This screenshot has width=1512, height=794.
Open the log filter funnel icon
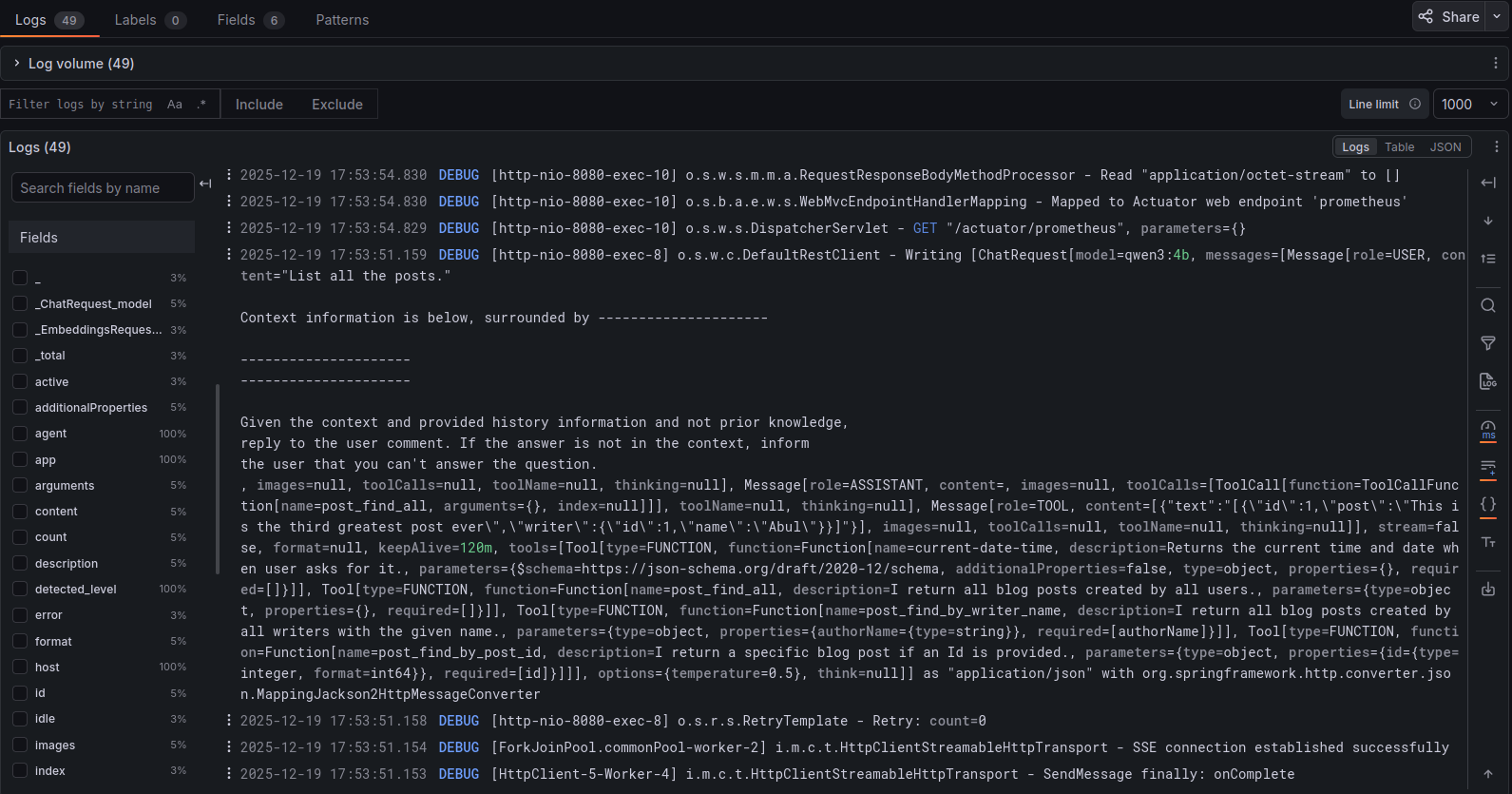click(1488, 343)
